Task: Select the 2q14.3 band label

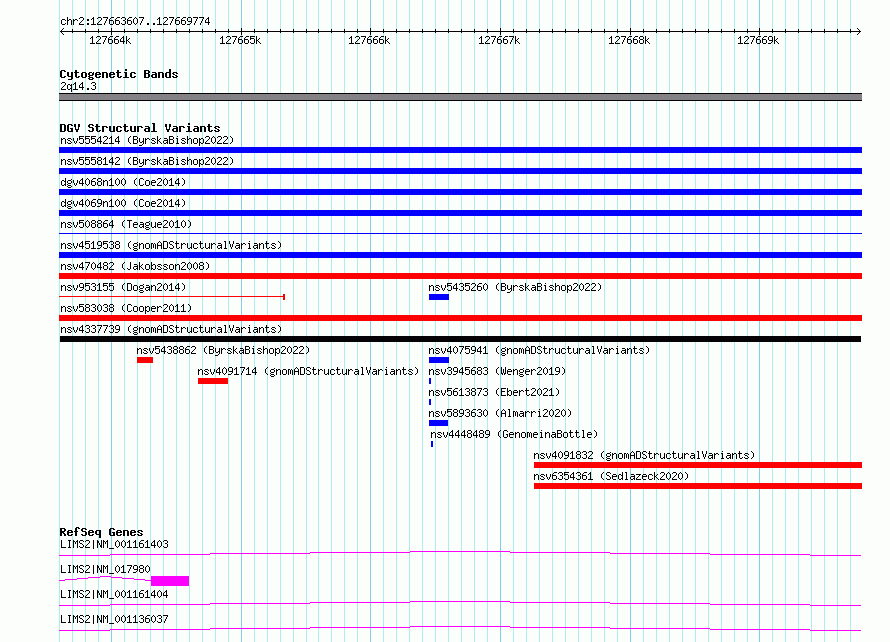Action: pyautogui.click(x=78, y=86)
